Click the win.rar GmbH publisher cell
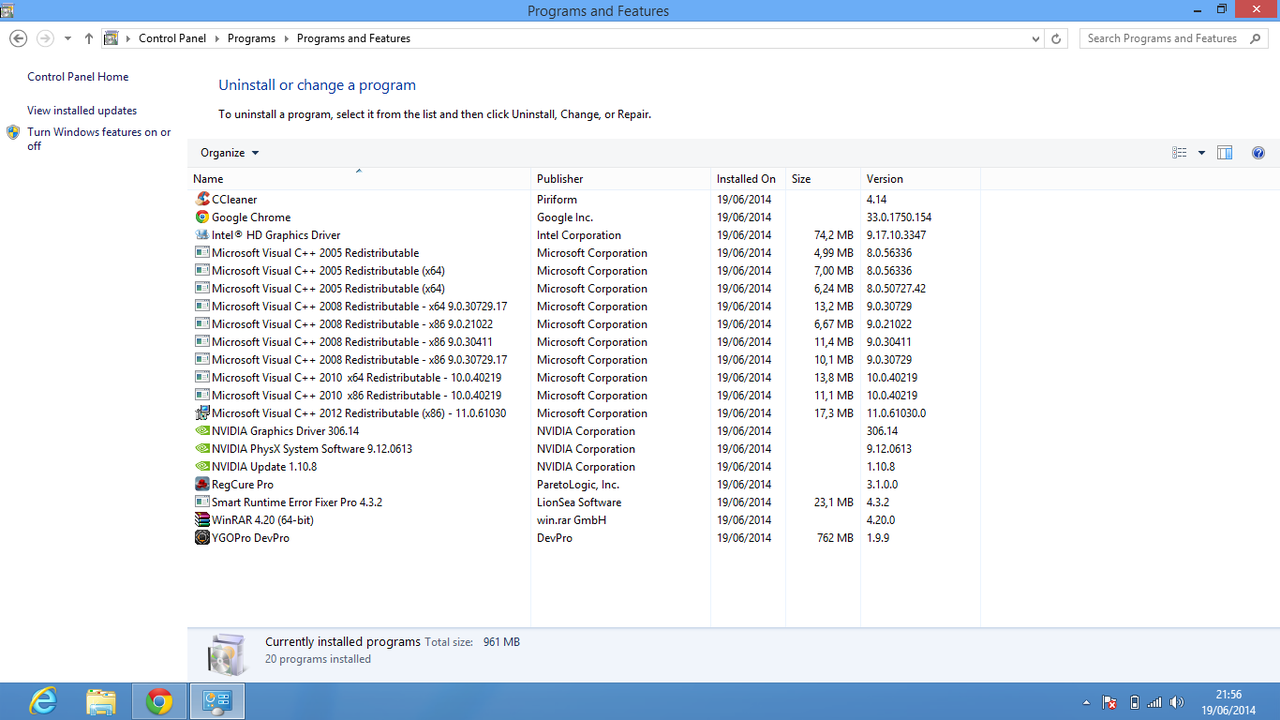This screenshot has width=1280, height=720. click(x=571, y=520)
